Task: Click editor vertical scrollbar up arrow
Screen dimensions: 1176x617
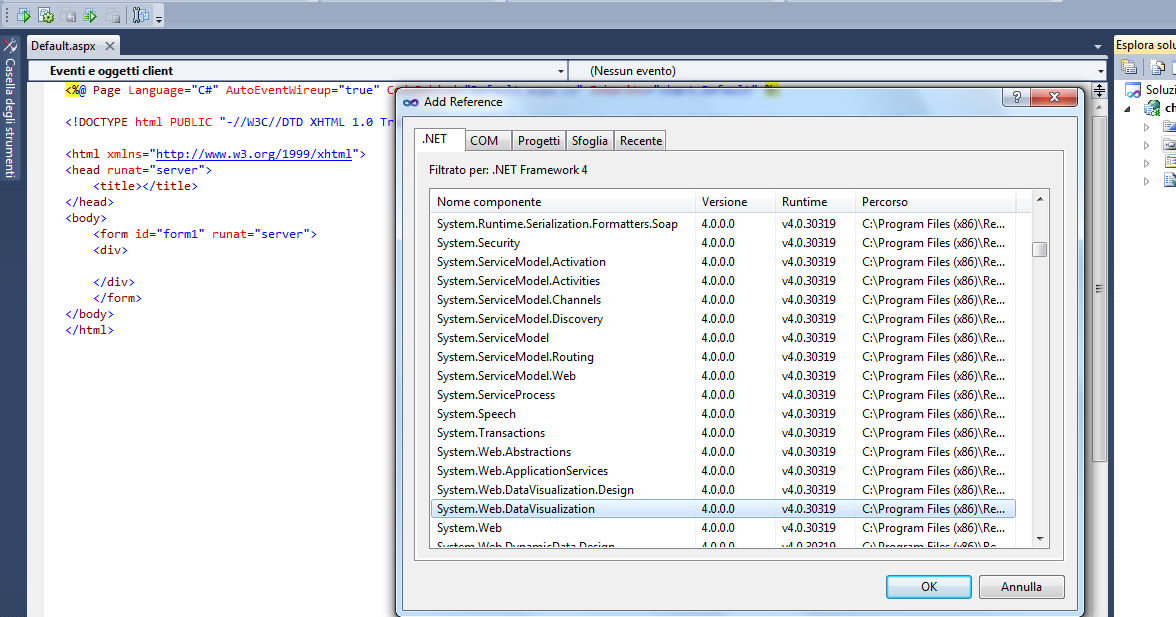Action: (1099, 108)
